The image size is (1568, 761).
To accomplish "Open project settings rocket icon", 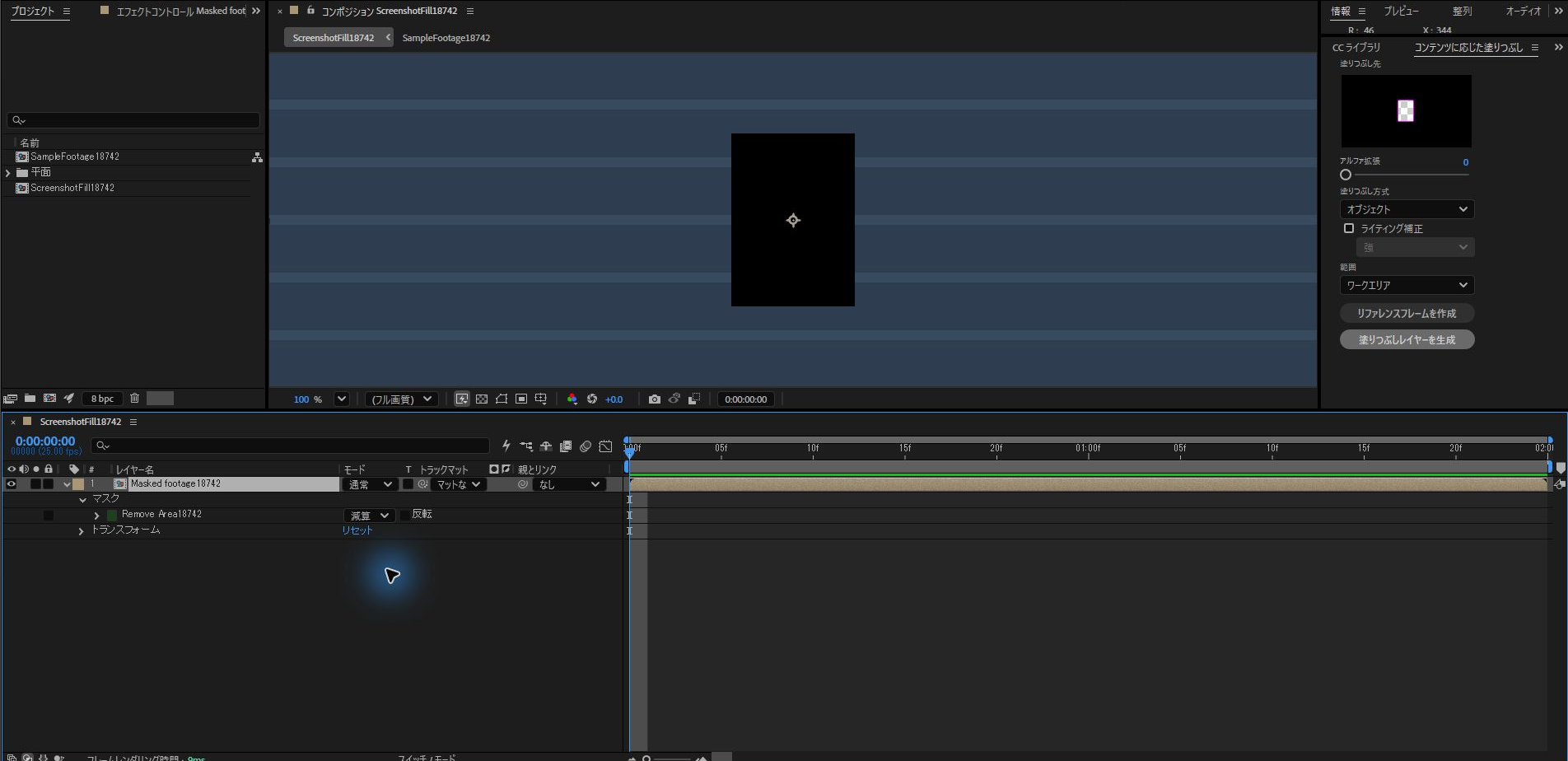I will [x=69, y=399].
